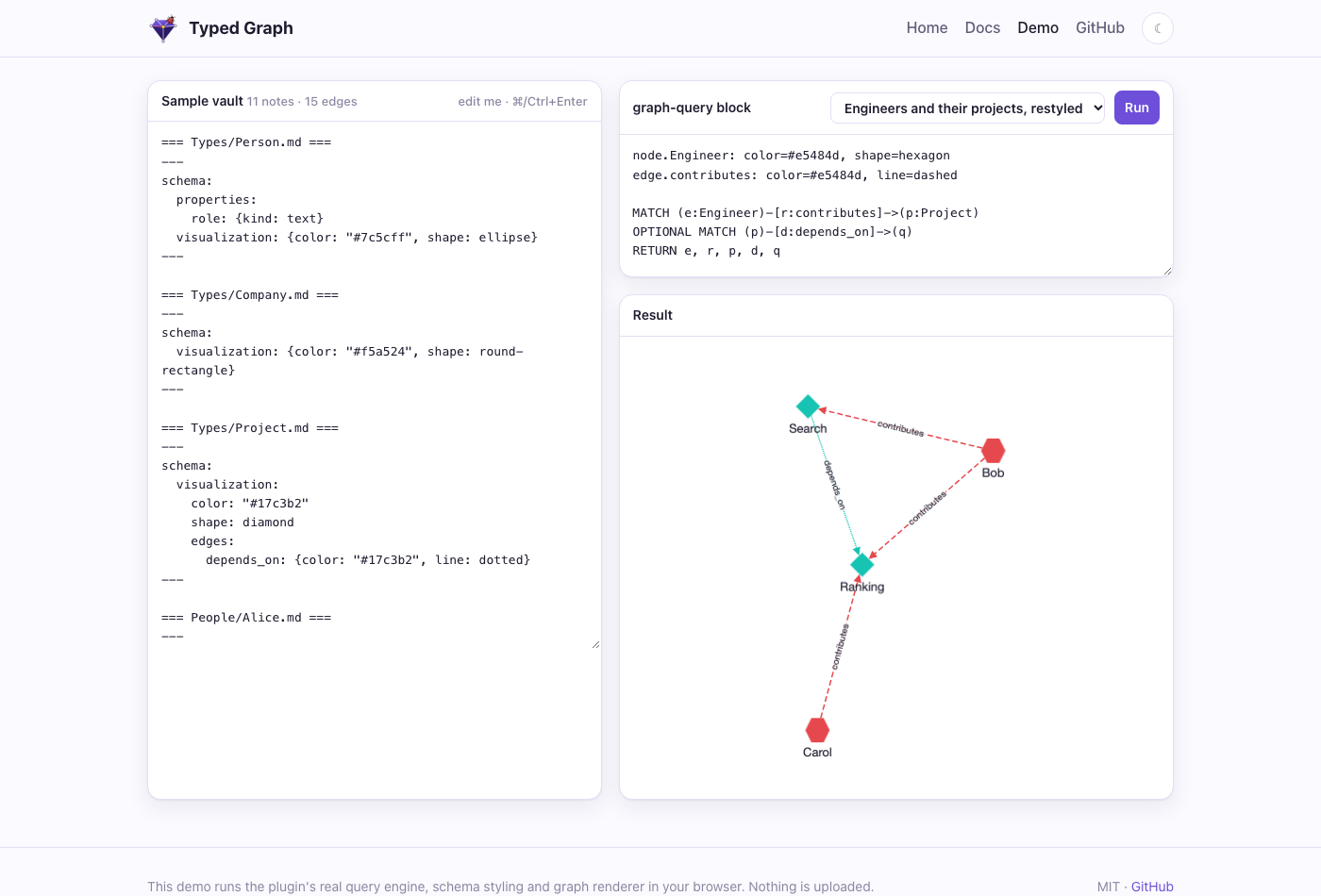1321x896 pixels.
Task: Click the '11 notes · 15 edges' count text
Action: click(x=302, y=102)
